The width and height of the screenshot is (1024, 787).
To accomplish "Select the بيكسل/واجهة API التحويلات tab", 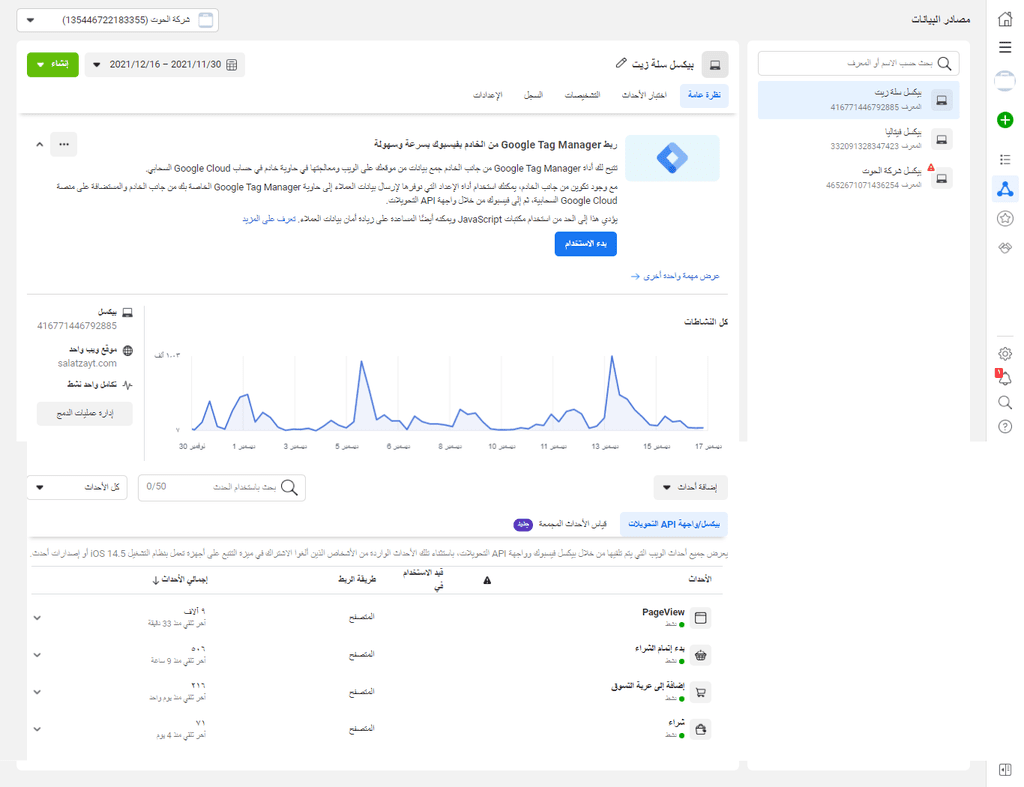I will click(x=674, y=524).
